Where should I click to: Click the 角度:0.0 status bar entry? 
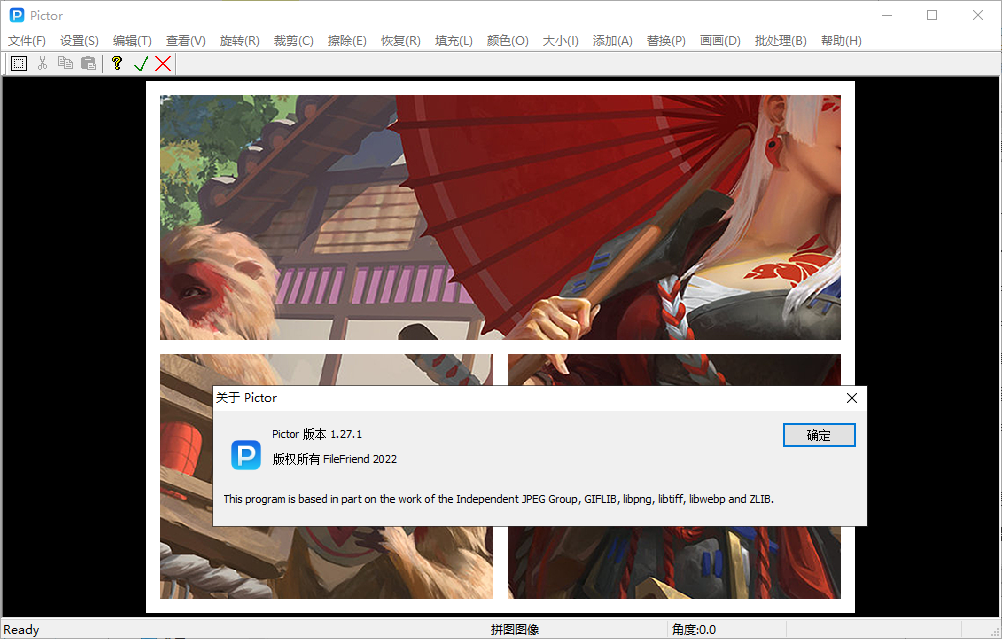coord(694,629)
